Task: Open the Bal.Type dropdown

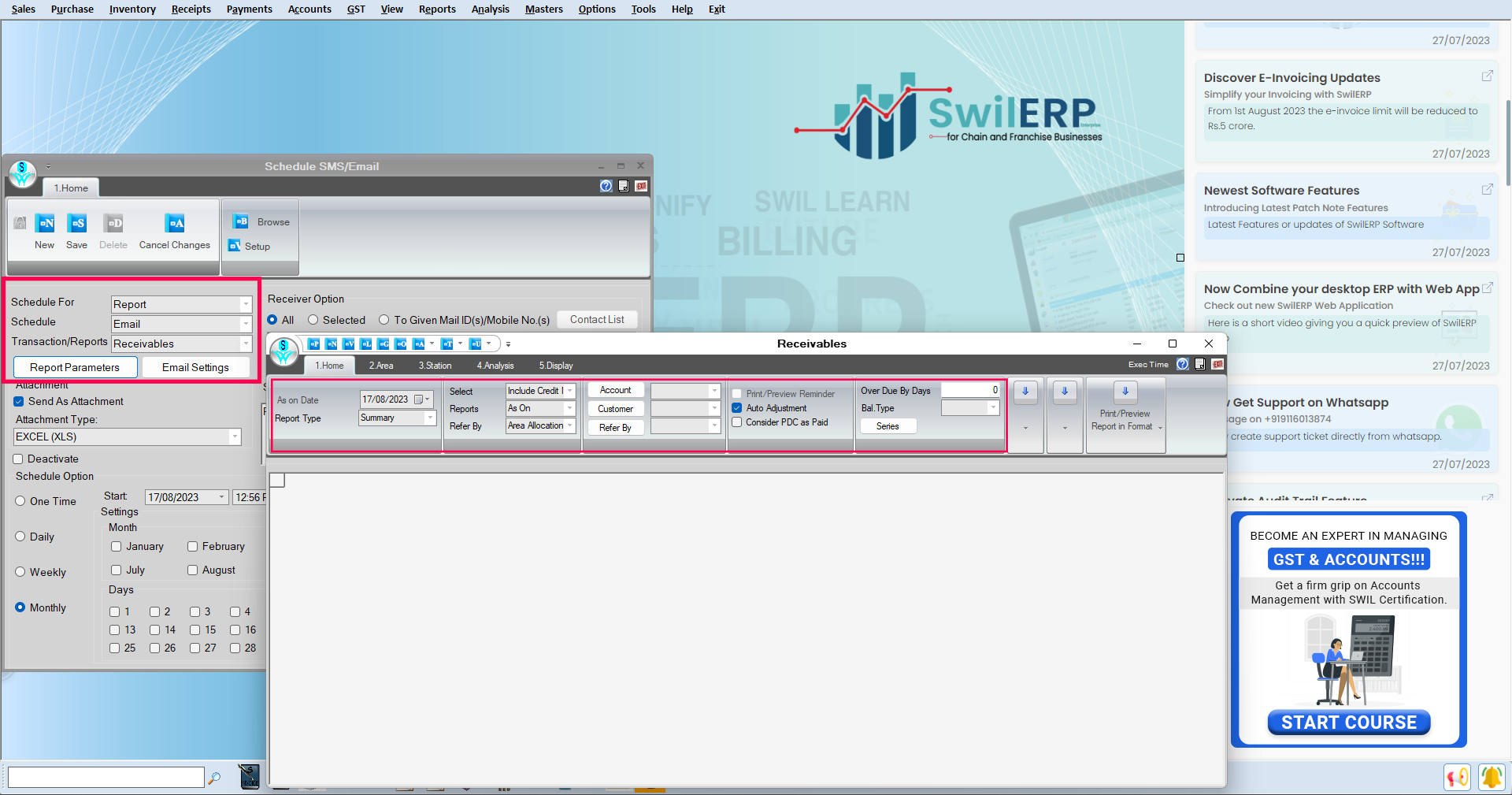Action: [993, 407]
